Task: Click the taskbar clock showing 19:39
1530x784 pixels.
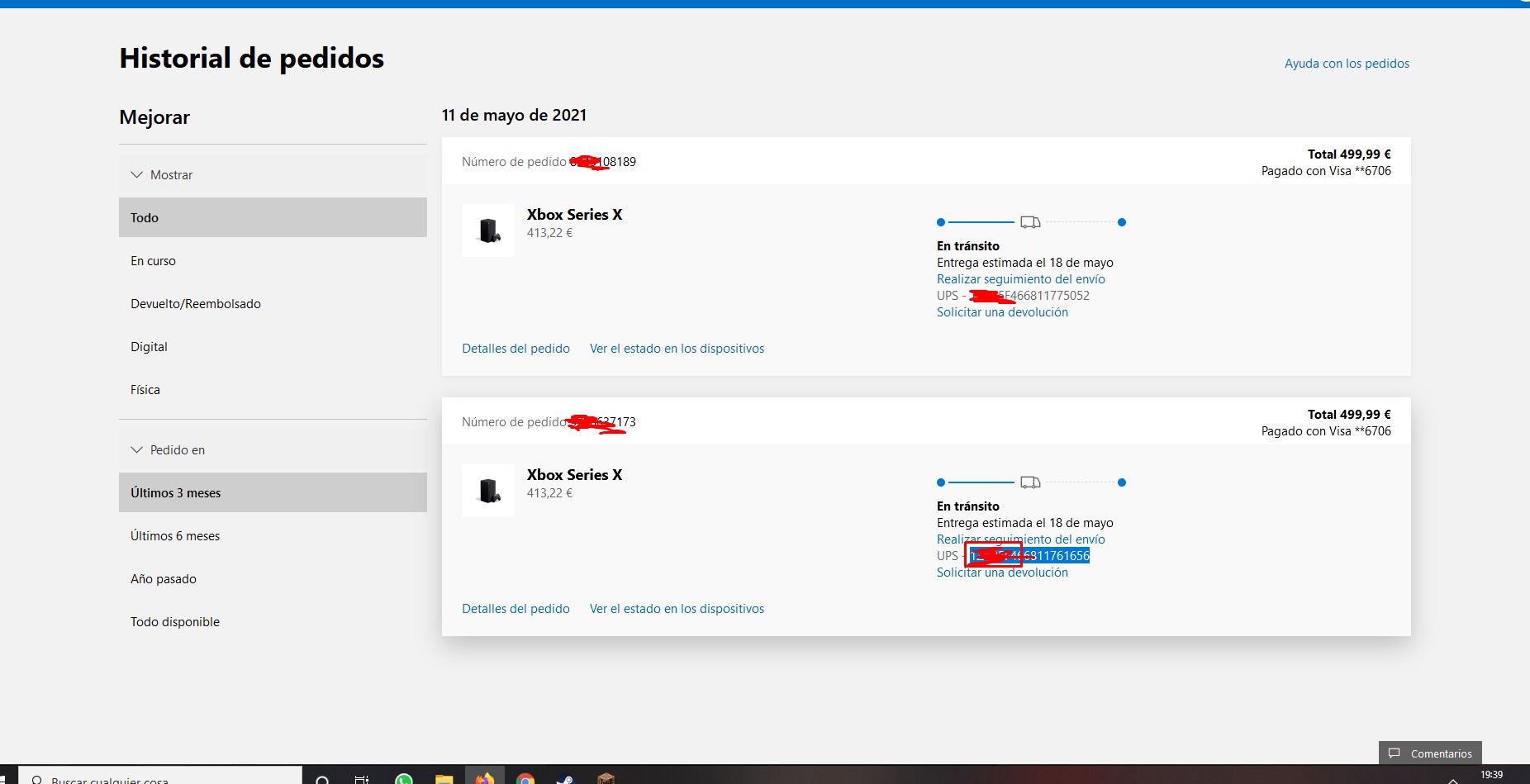Action: tap(1491, 775)
